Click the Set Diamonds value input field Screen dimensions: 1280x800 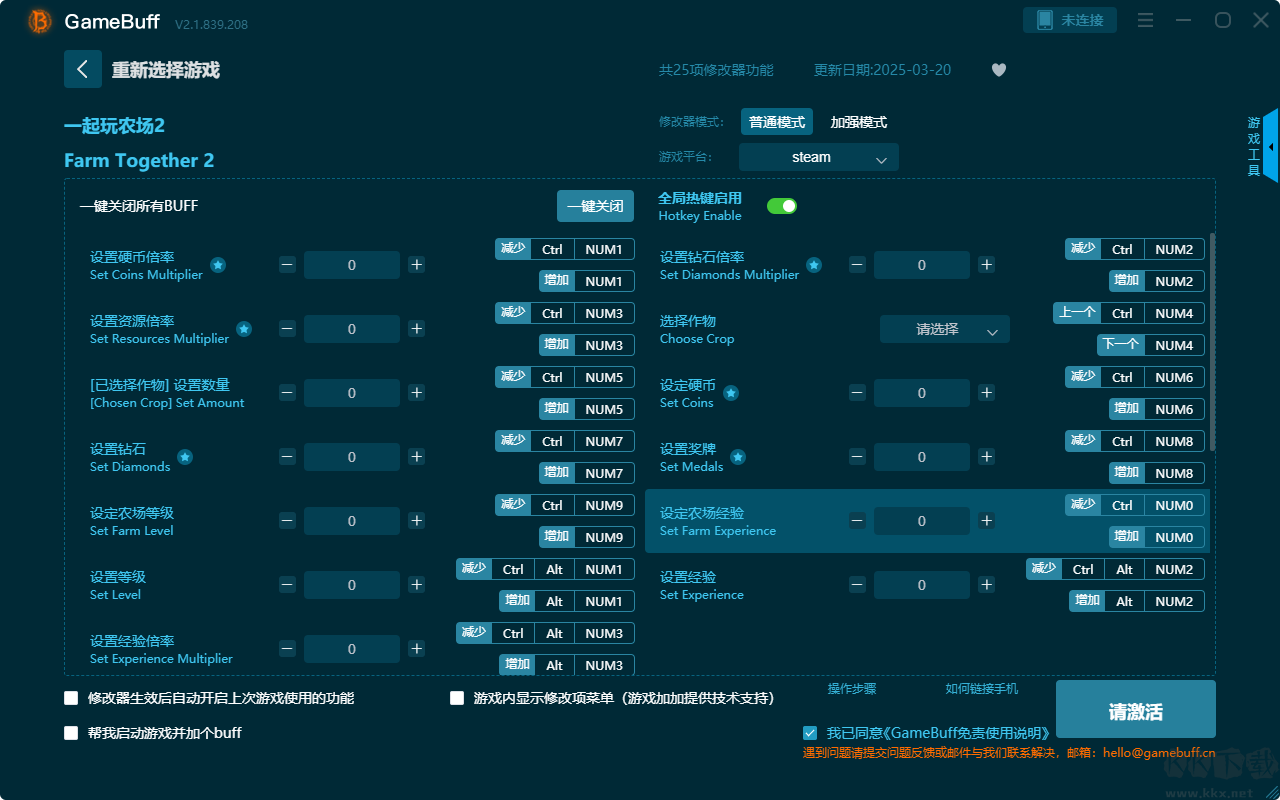coord(351,457)
